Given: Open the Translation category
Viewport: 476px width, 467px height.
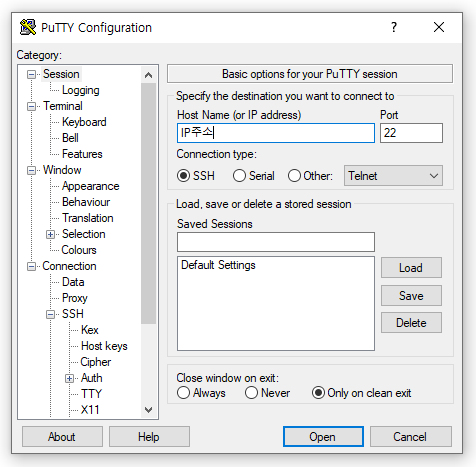Looking at the screenshot, I should [88, 218].
